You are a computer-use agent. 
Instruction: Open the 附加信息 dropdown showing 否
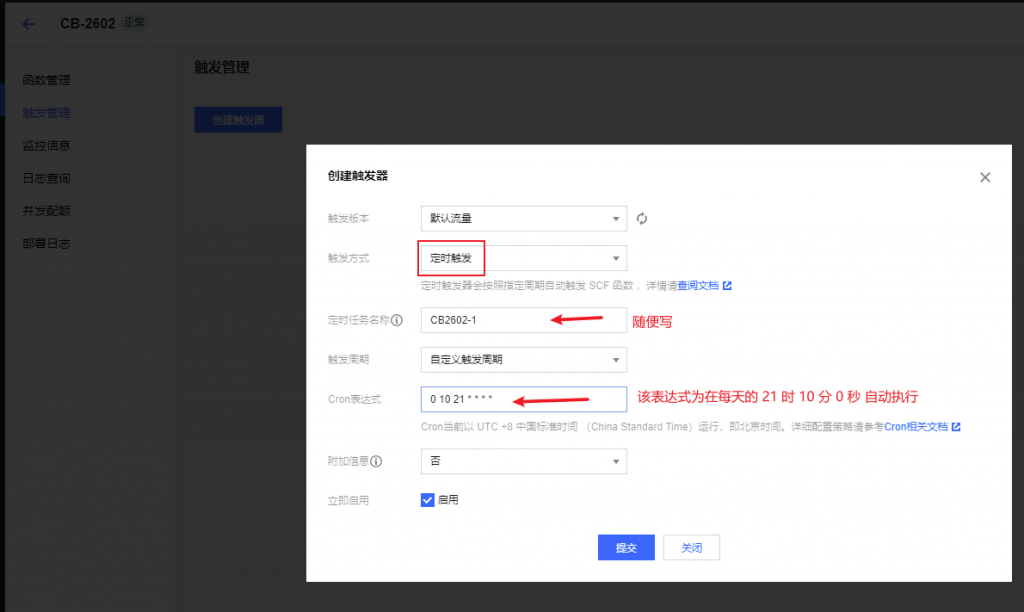coord(524,461)
